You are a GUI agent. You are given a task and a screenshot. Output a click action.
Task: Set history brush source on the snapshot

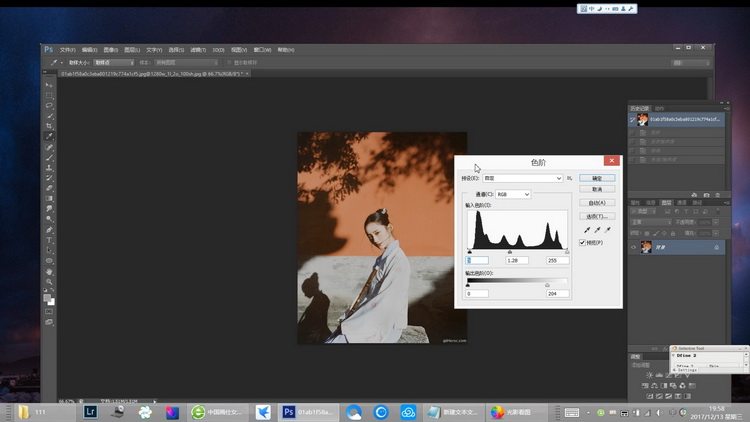[x=632, y=119]
